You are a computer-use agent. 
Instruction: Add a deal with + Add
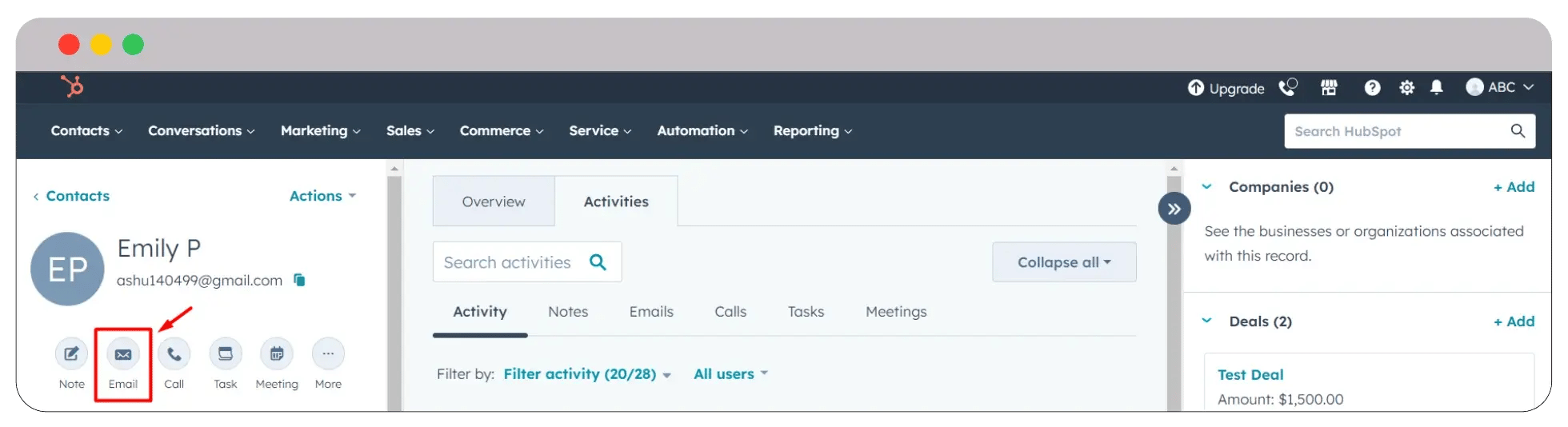(1514, 321)
